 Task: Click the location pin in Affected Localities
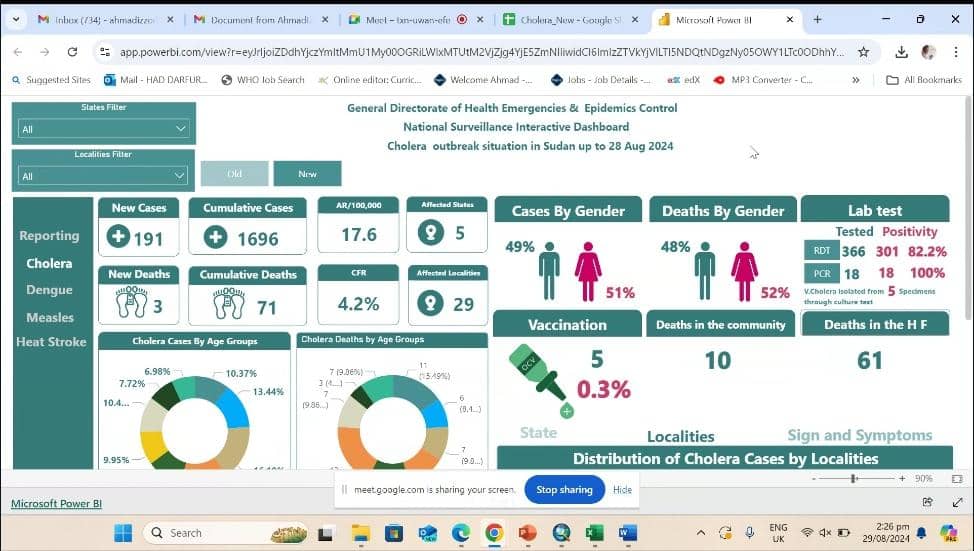pyautogui.click(x=430, y=303)
